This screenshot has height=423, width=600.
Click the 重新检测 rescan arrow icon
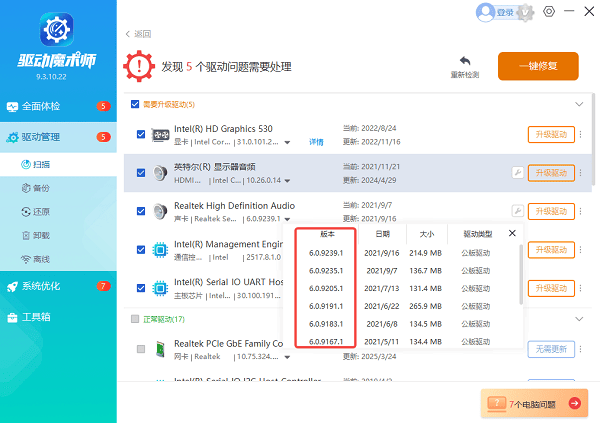(464, 61)
